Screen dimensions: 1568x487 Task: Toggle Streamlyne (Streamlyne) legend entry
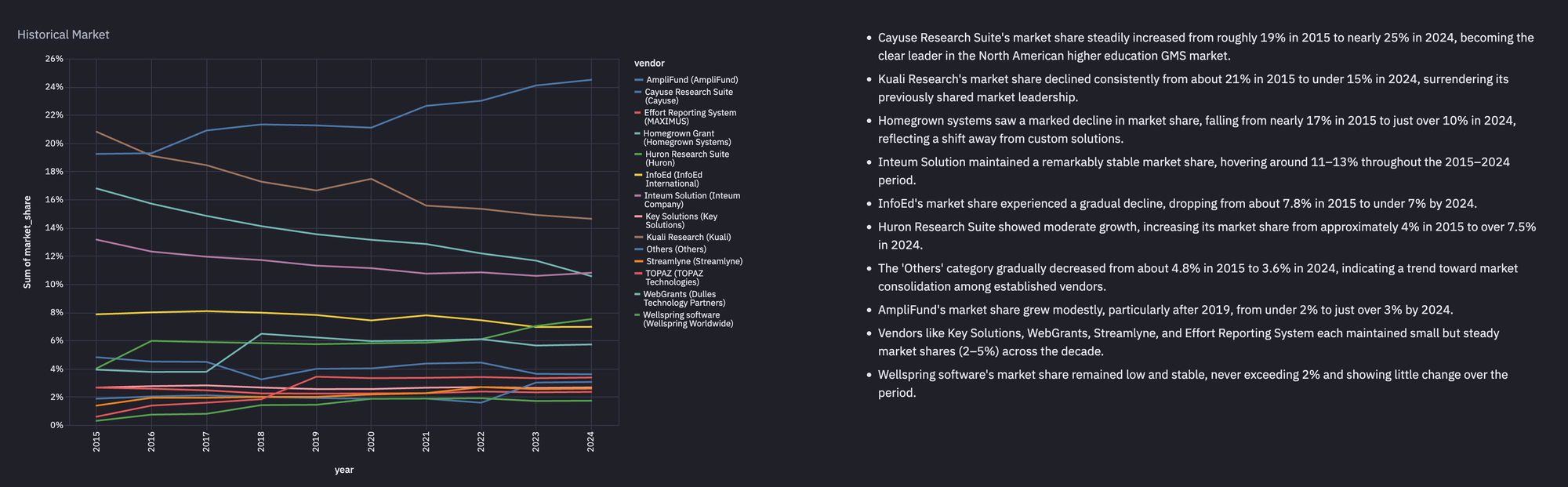[688, 261]
